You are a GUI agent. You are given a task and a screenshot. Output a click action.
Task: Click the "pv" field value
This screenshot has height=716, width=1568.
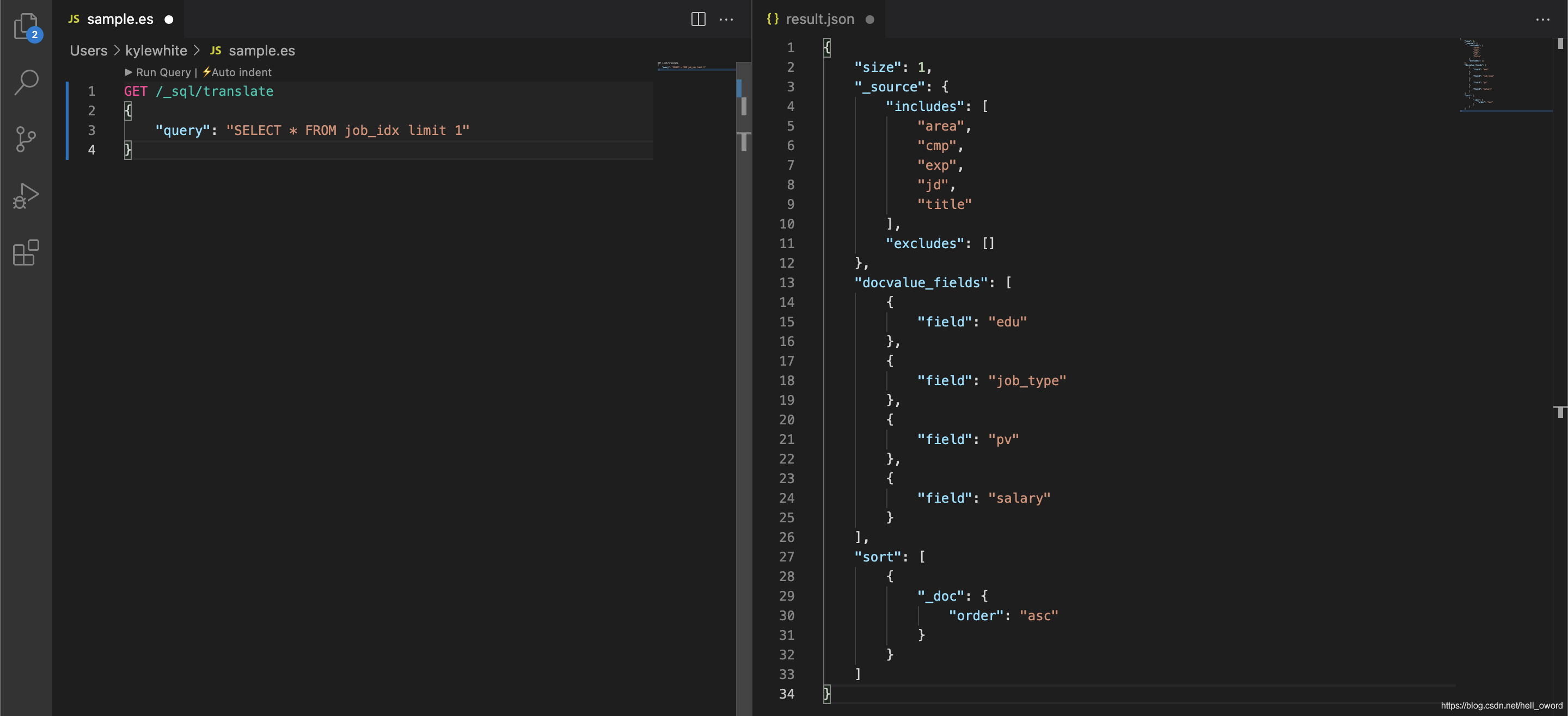click(1002, 439)
